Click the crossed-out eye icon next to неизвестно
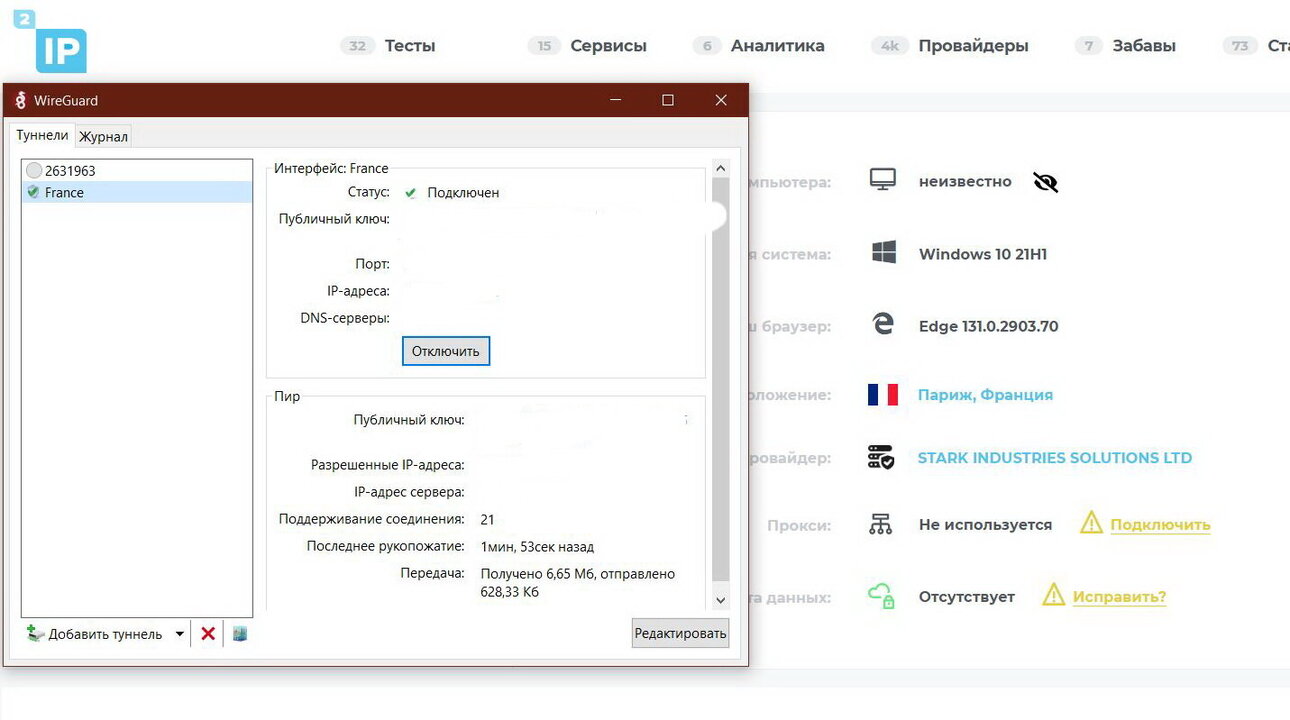Screen dimensions: 1290x720 pos(1045,182)
